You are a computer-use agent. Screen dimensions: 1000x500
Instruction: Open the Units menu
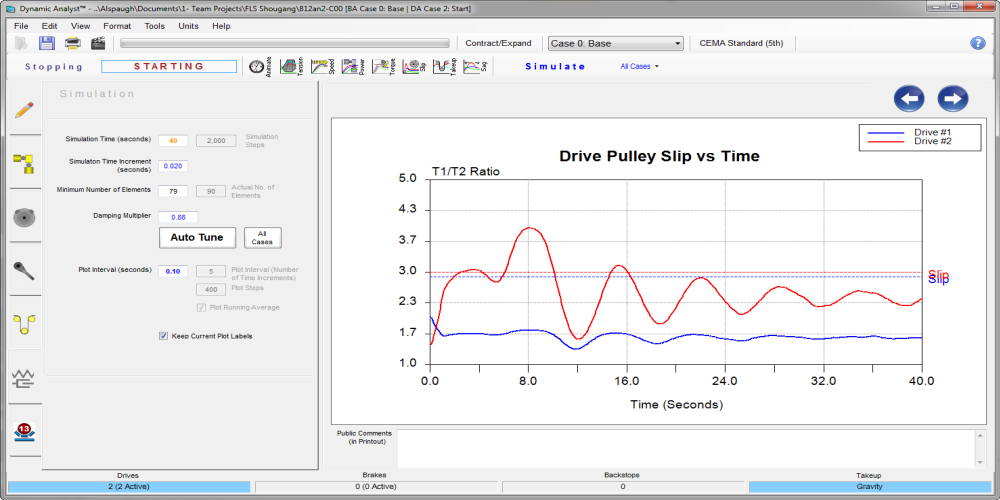[188, 26]
